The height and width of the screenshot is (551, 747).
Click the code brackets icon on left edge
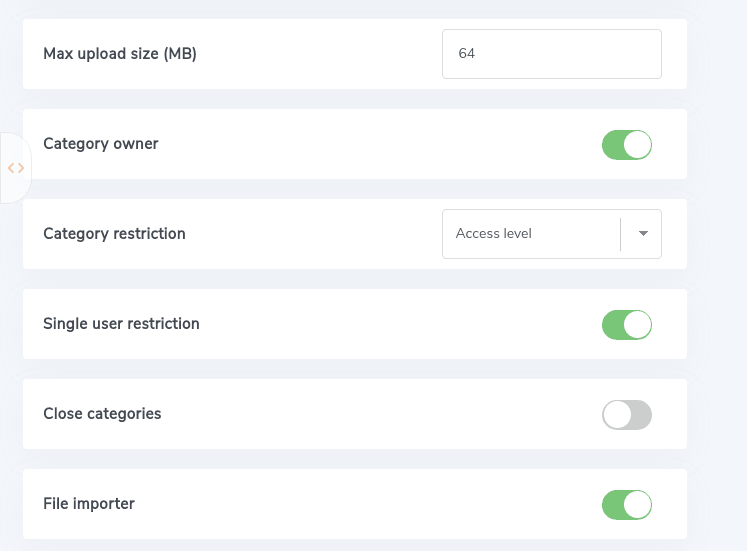[16, 168]
